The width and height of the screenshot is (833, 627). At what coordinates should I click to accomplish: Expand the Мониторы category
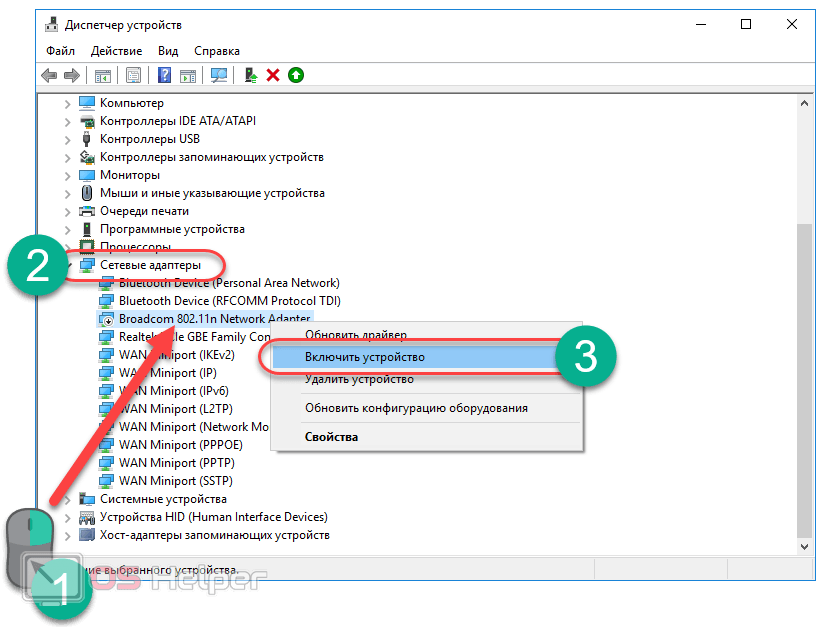(x=67, y=175)
